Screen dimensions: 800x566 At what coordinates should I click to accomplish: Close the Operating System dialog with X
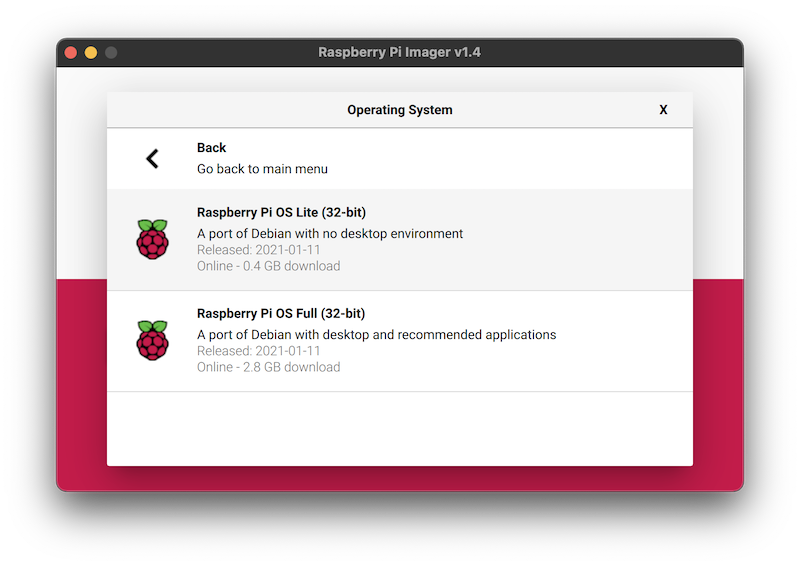tap(663, 110)
